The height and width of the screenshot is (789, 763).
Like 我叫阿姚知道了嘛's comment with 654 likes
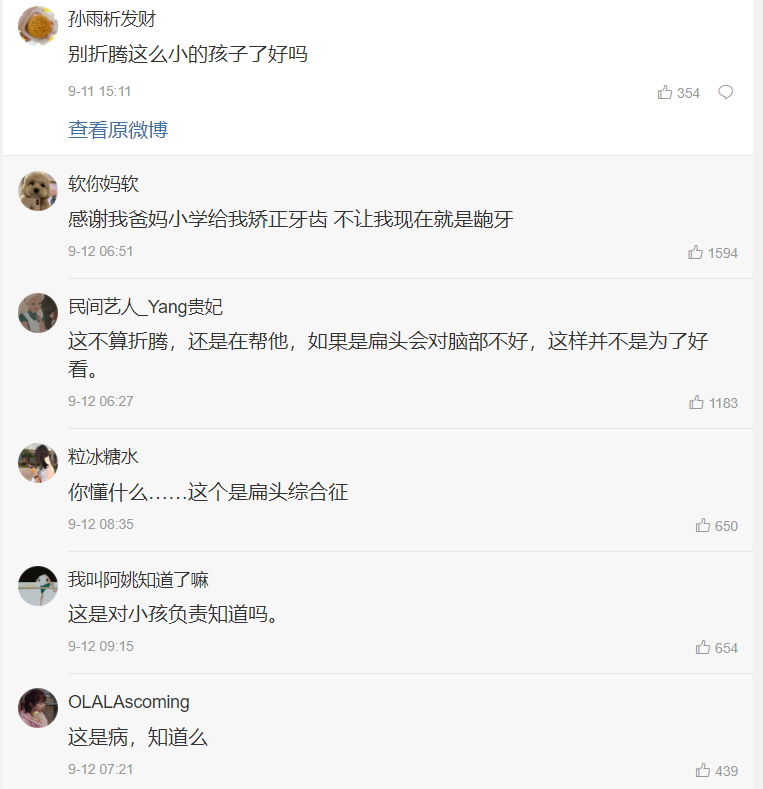pos(703,648)
